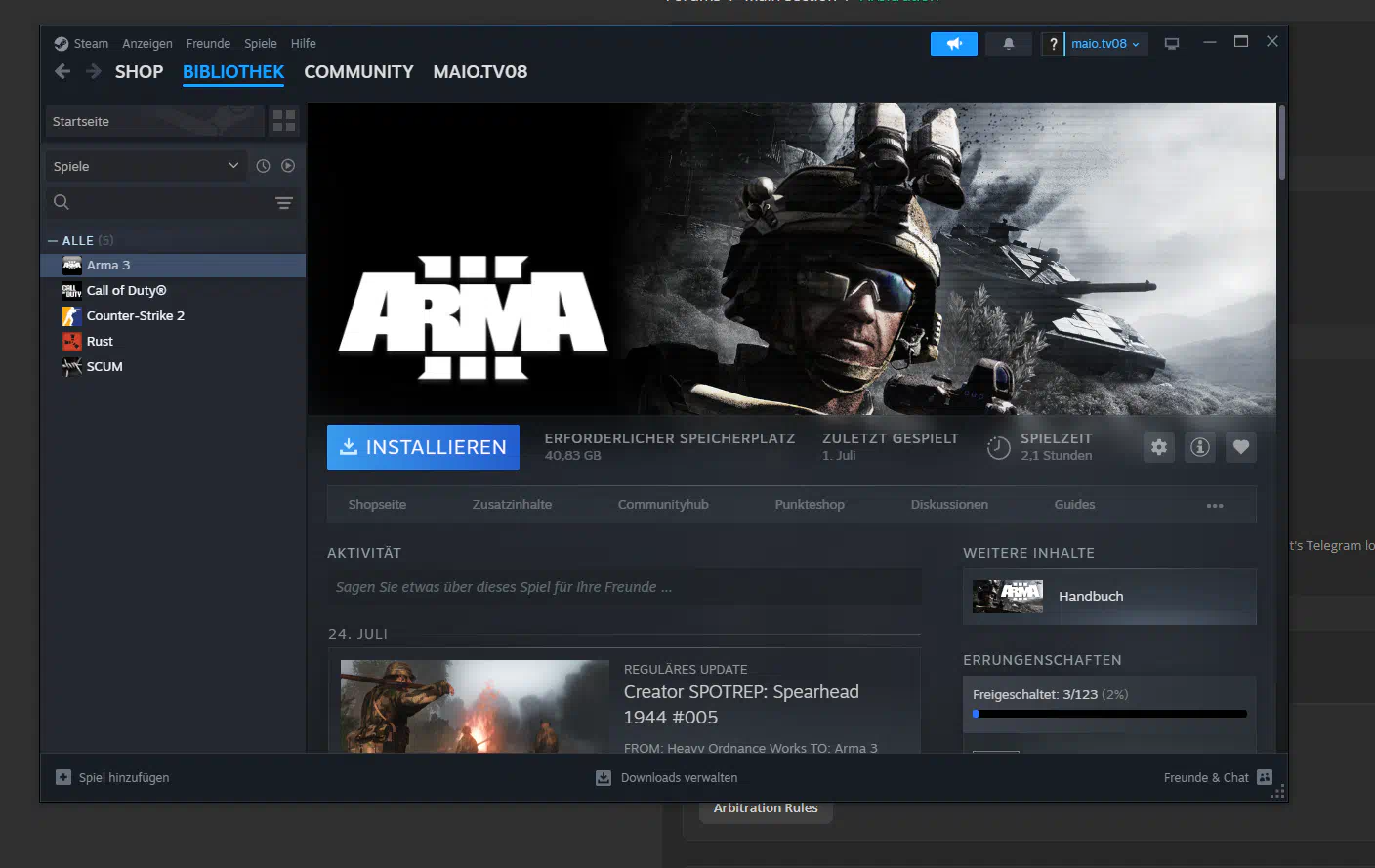Open the Steam menu

point(91,44)
